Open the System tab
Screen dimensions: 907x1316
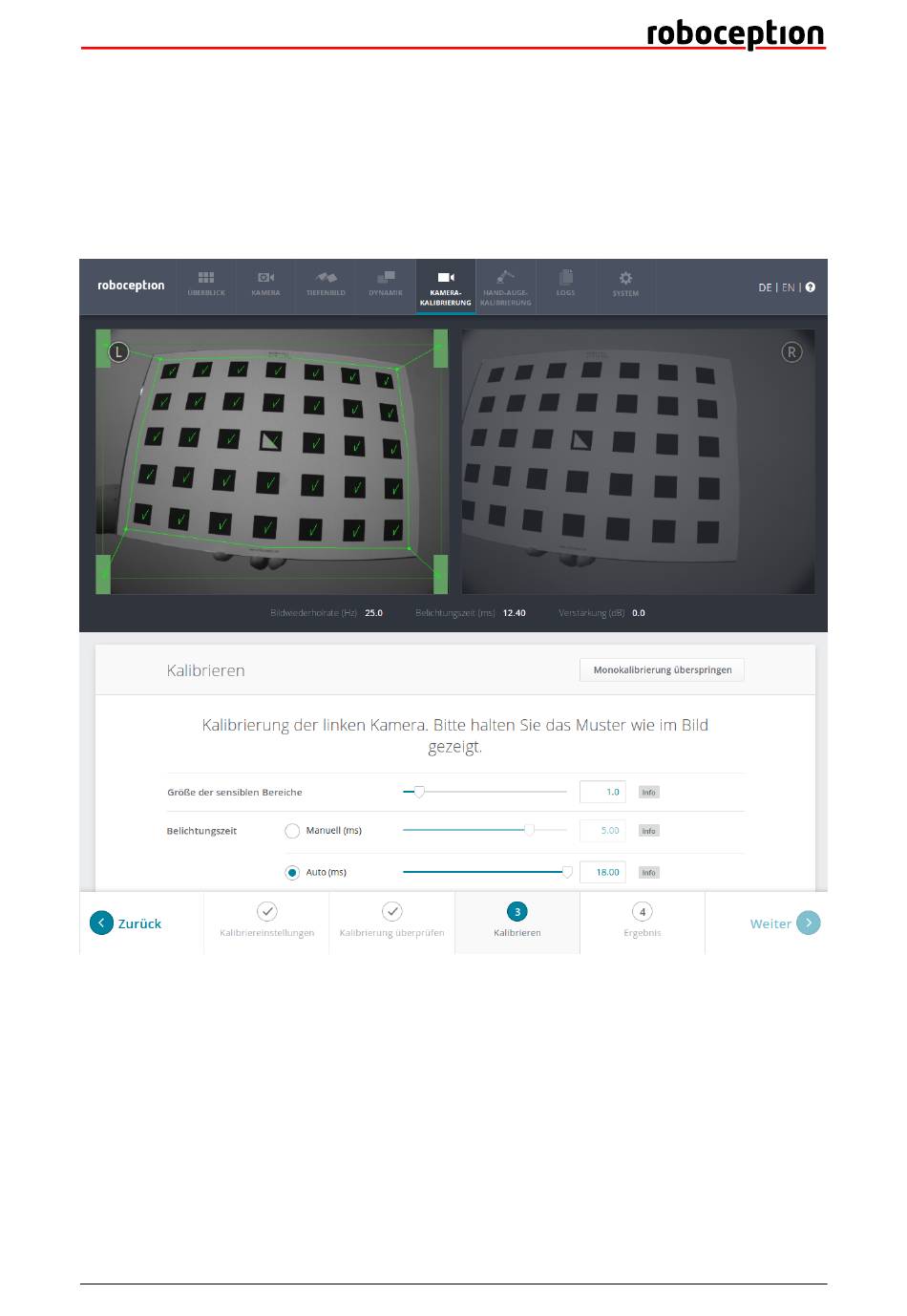pyautogui.click(x=625, y=285)
